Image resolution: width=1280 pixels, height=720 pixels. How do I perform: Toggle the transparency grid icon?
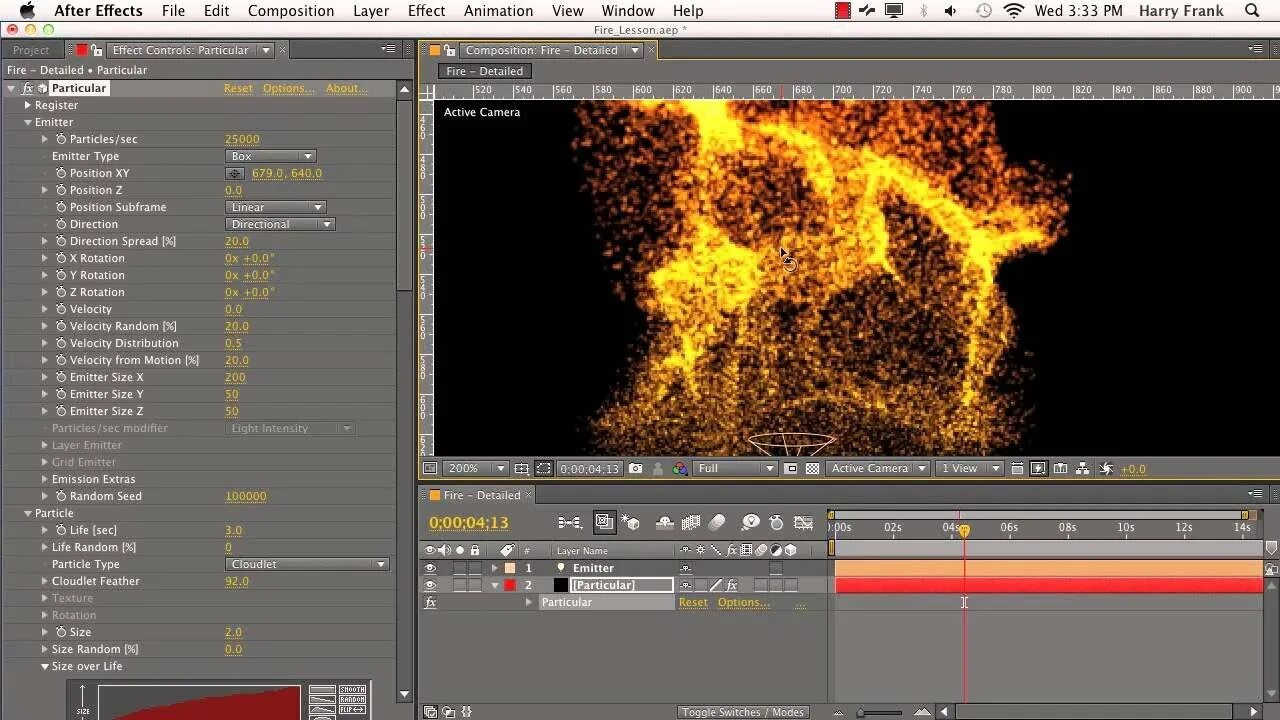813,468
